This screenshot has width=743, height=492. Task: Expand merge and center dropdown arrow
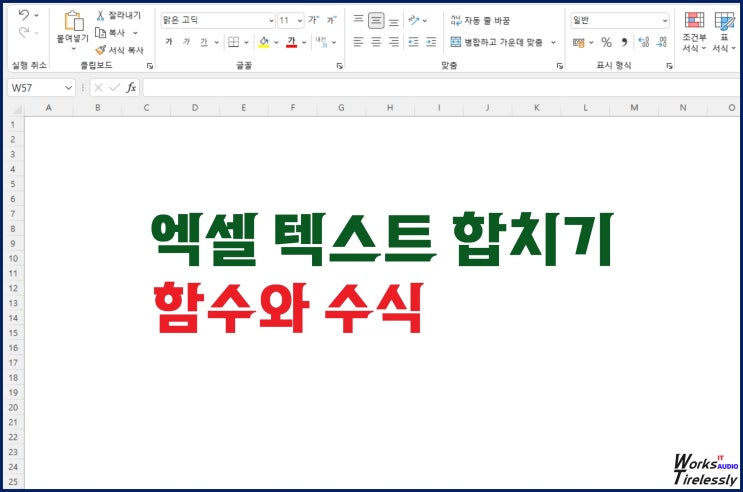[x=553, y=42]
